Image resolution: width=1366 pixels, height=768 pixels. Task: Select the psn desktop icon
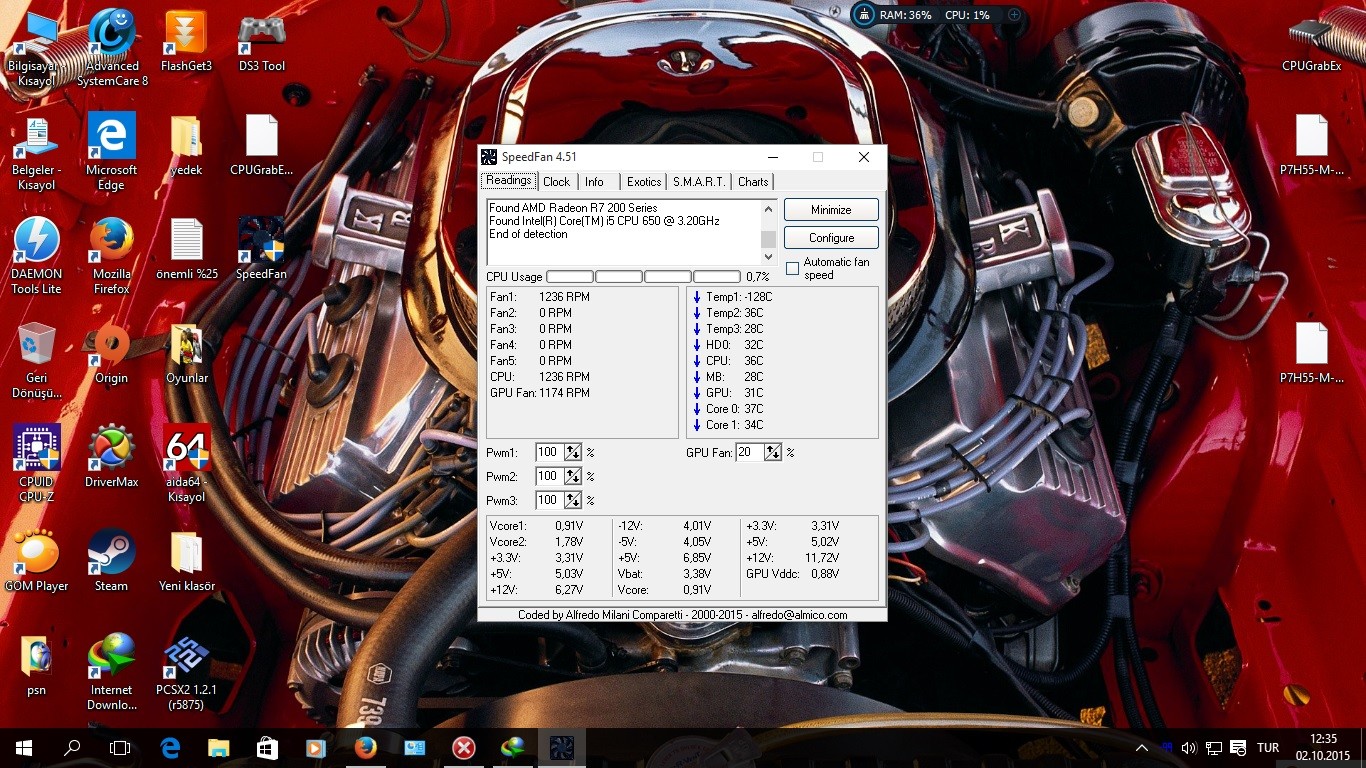click(x=37, y=666)
